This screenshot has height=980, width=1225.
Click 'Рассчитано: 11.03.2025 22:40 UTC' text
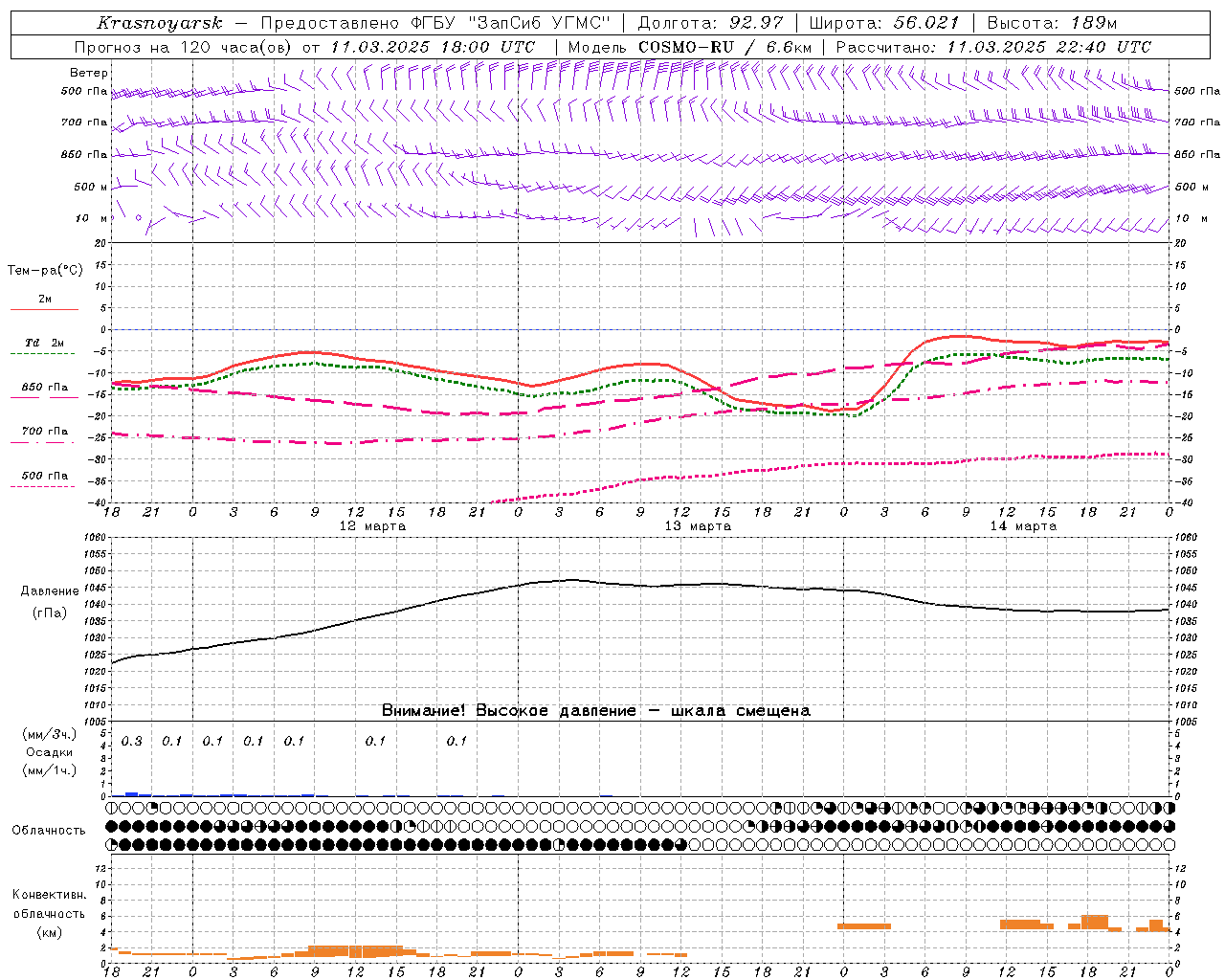(993, 47)
